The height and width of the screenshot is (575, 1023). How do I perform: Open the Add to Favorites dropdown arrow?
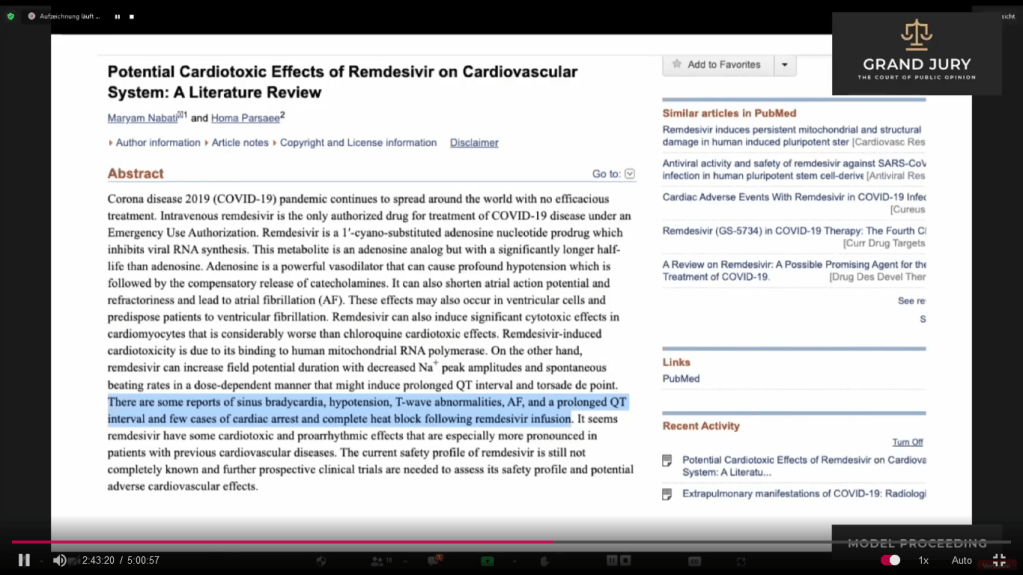tap(785, 65)
